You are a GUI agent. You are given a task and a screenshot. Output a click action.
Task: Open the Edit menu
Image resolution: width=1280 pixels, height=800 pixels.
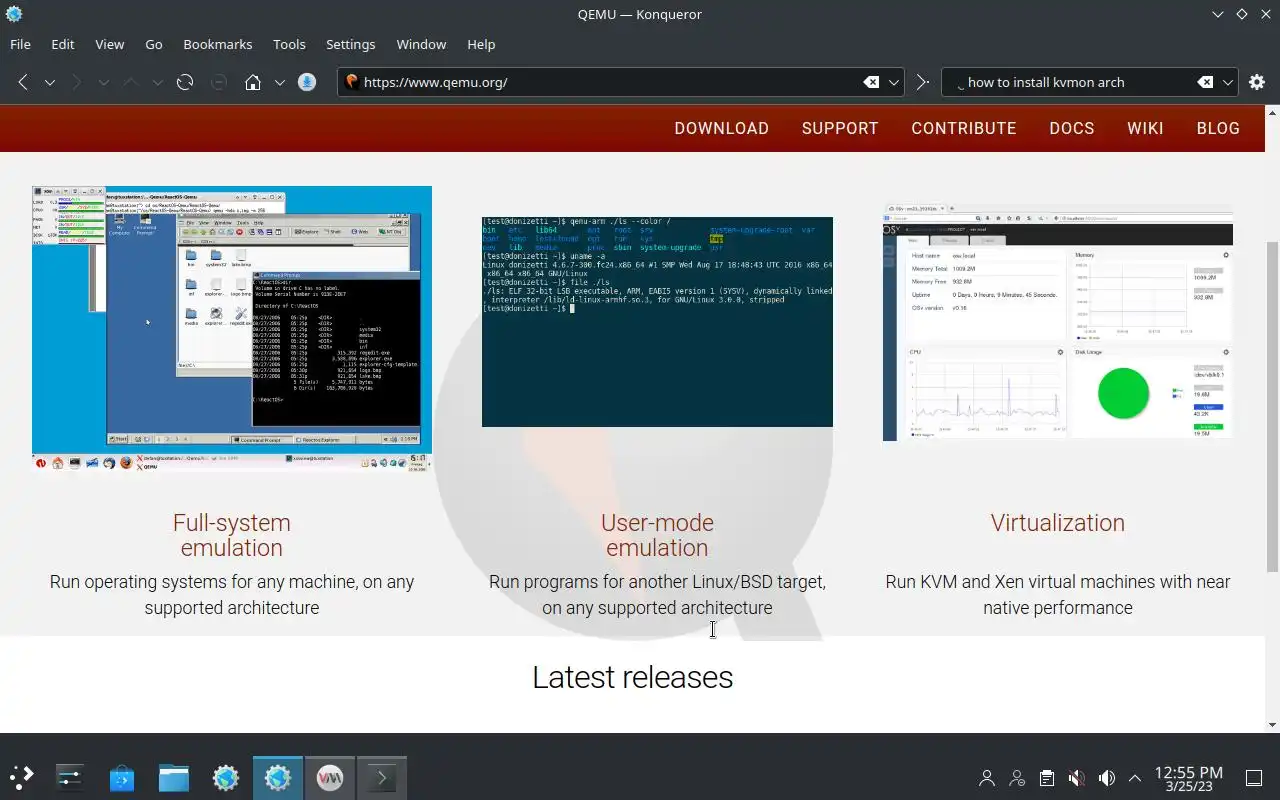(63, 44)
